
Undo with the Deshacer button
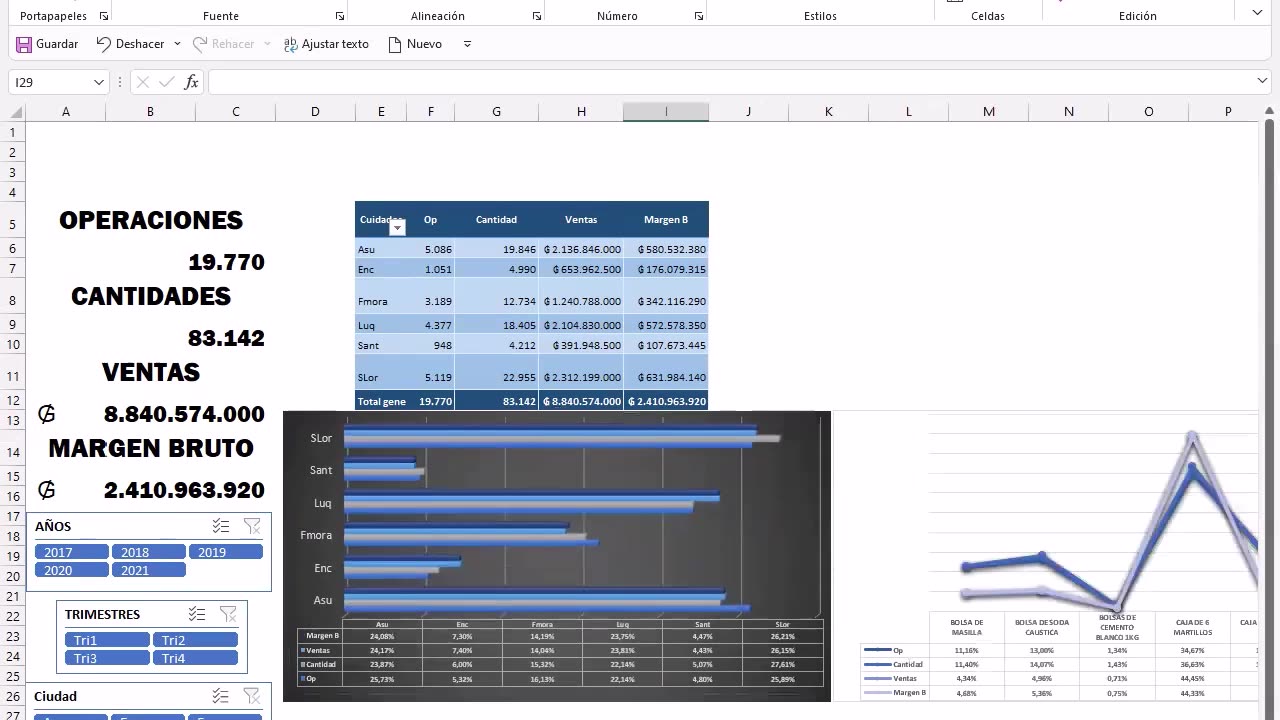click(130, 44)
